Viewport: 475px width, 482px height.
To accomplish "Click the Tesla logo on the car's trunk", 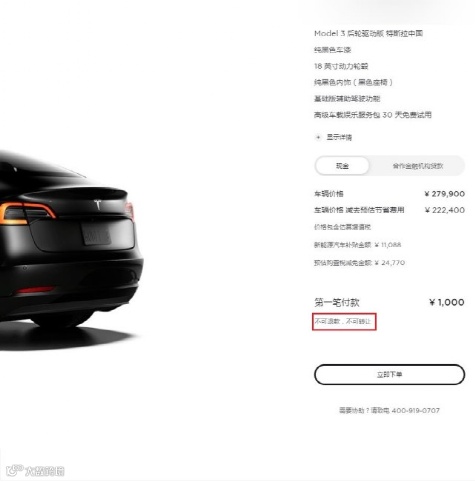I will (x=98, y=204).
